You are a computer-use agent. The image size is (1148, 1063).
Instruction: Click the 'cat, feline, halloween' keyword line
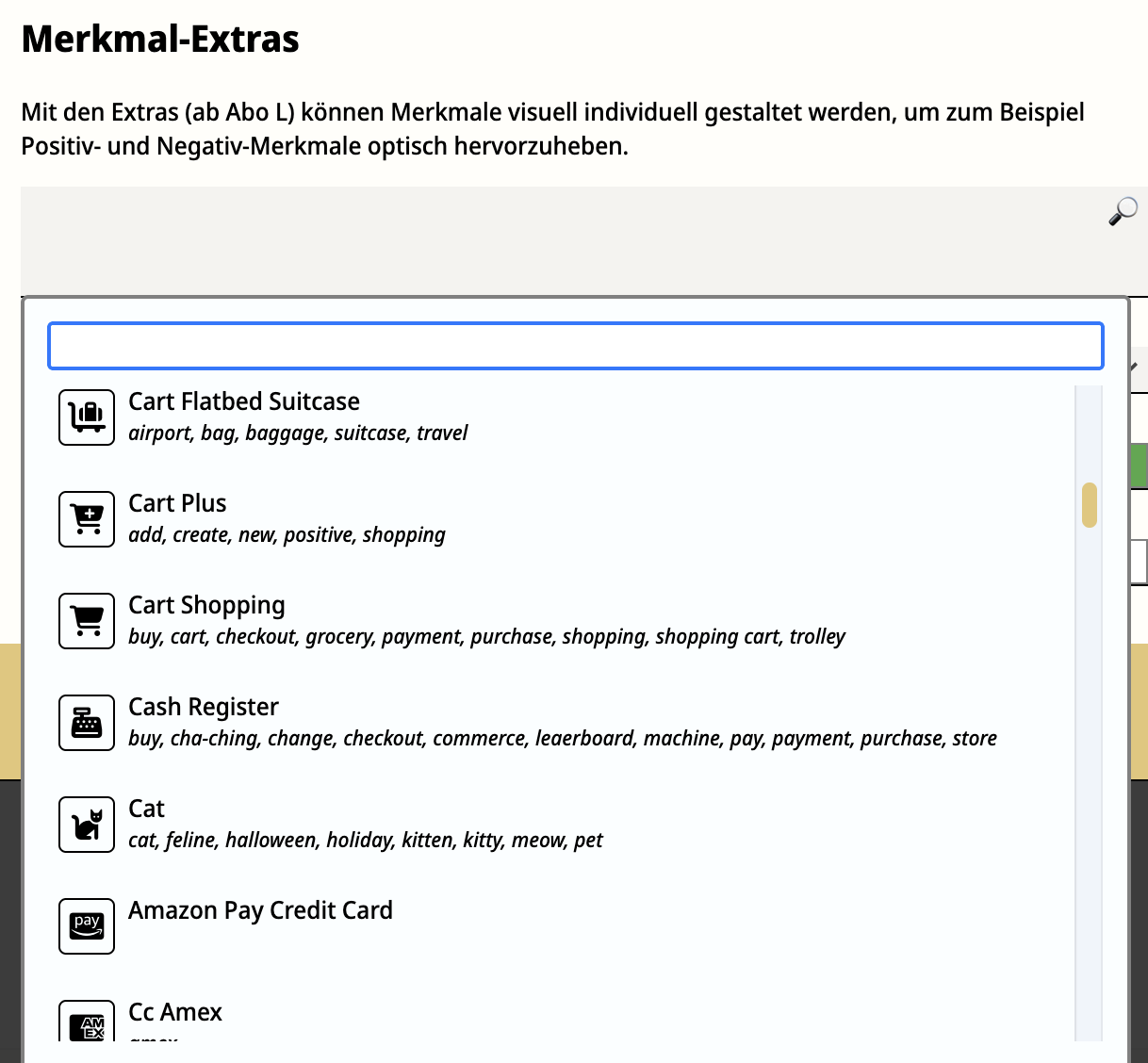coord(365,841)
